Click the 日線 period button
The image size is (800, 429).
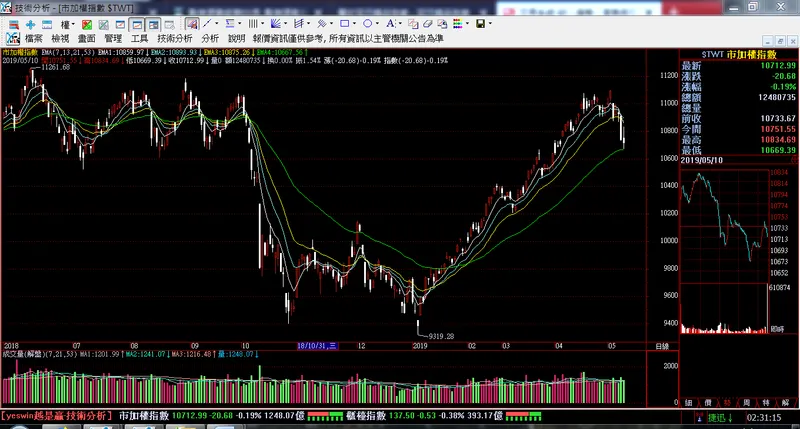coord(662,346)
